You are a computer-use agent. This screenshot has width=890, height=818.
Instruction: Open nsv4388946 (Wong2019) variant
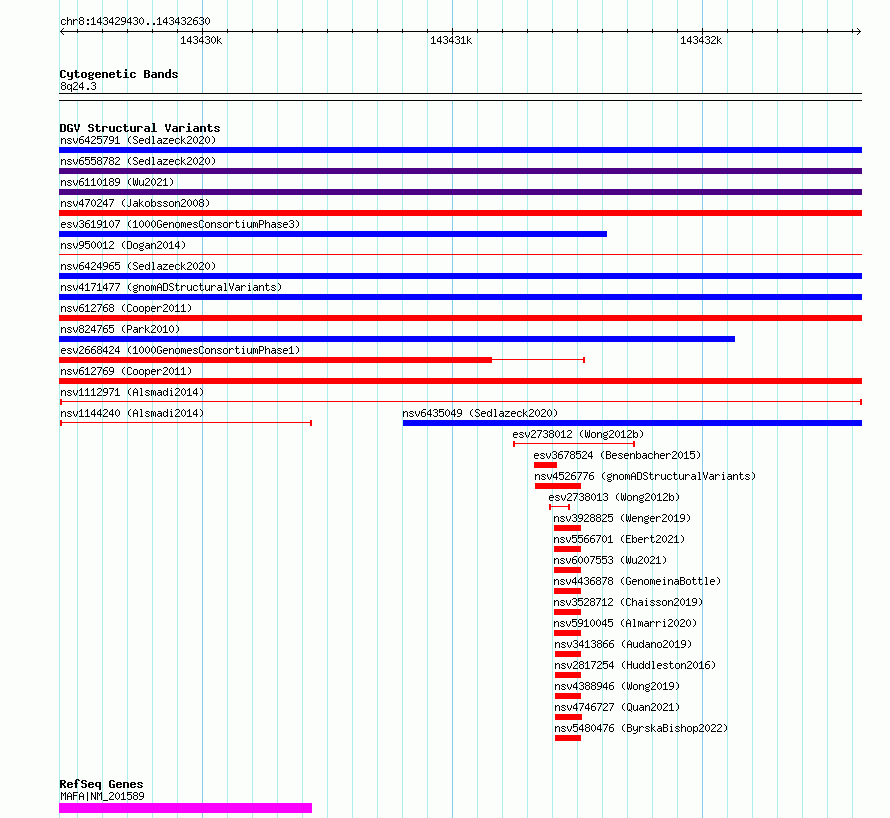617,686
